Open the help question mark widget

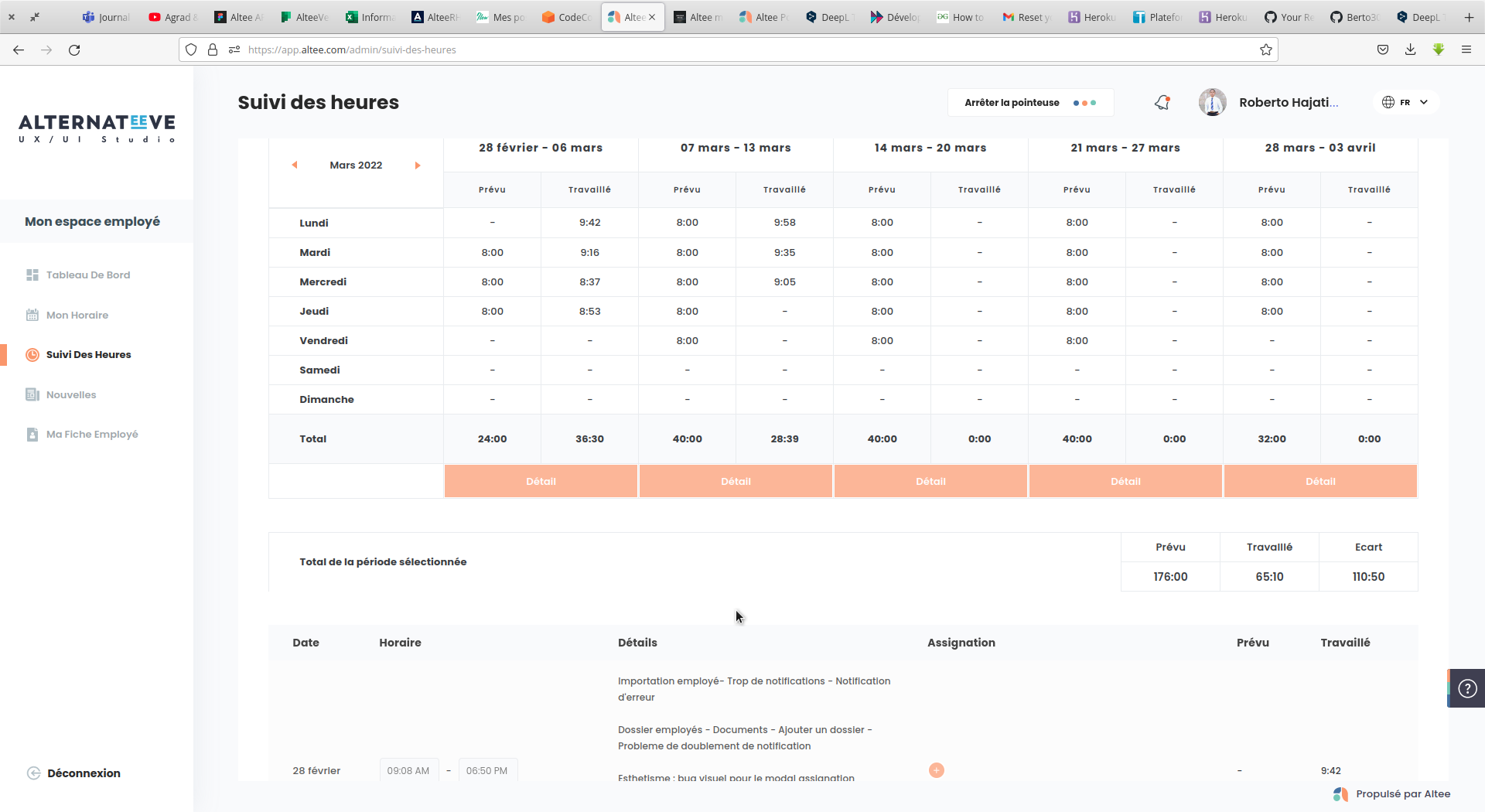(1467, 688)
